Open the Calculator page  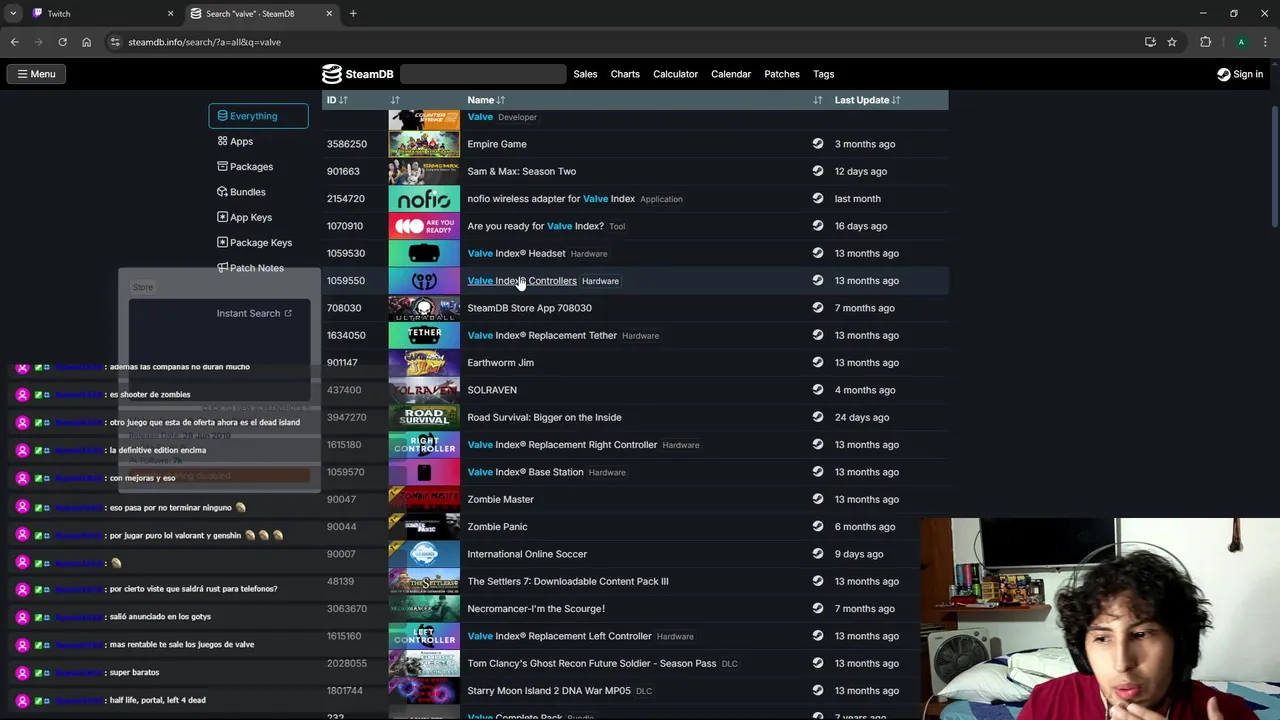(x=675, y=74)
